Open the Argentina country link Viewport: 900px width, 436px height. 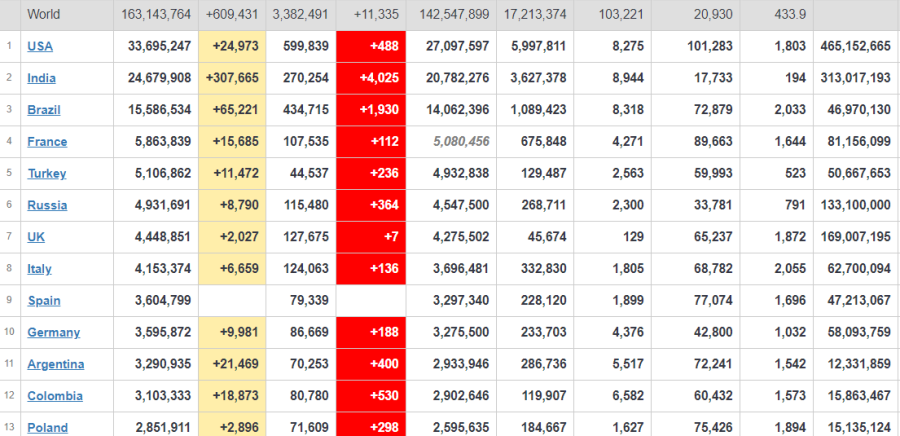click(x=56, y=364)
